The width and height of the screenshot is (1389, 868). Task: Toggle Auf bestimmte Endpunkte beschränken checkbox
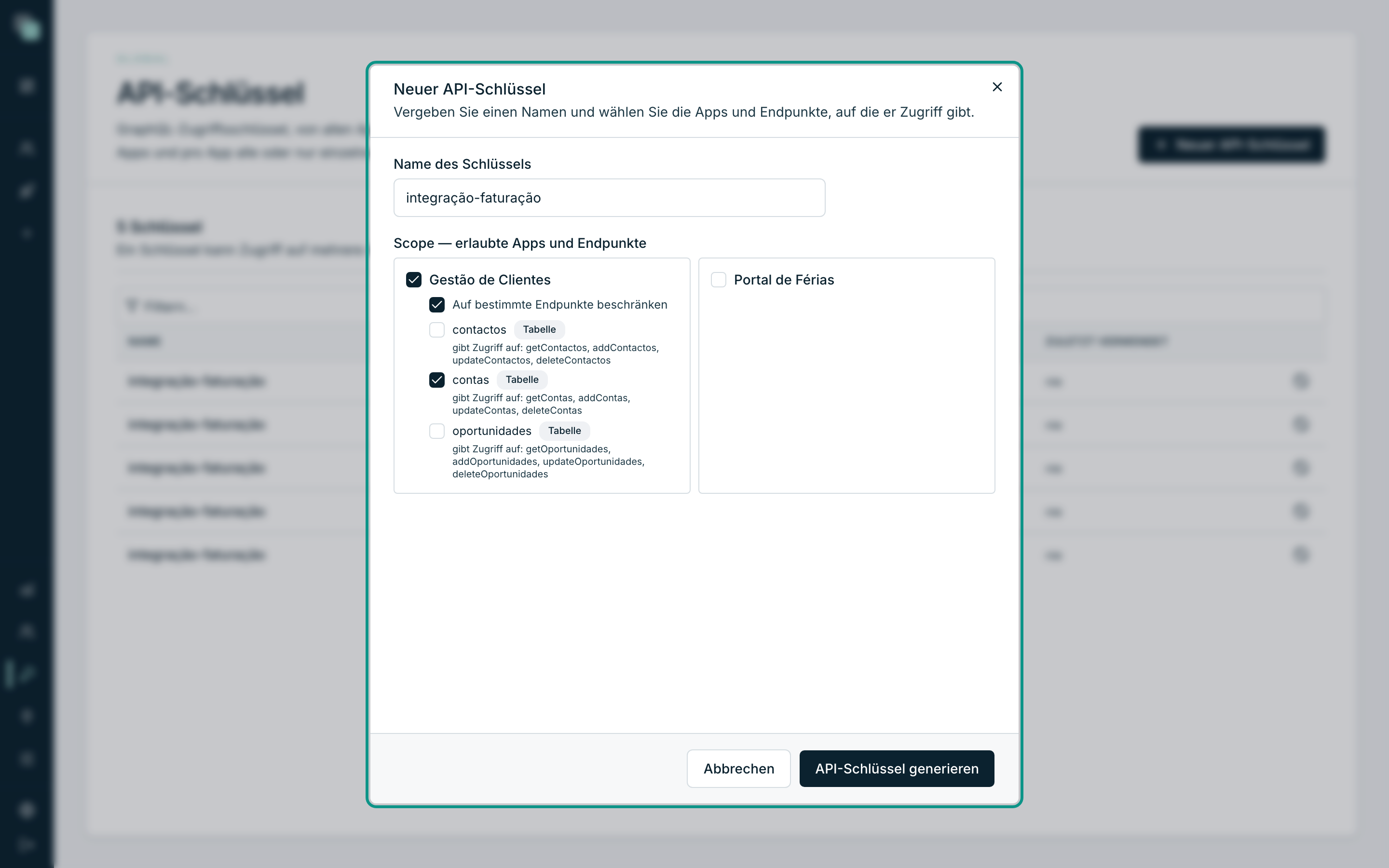[x=437, y=305]
